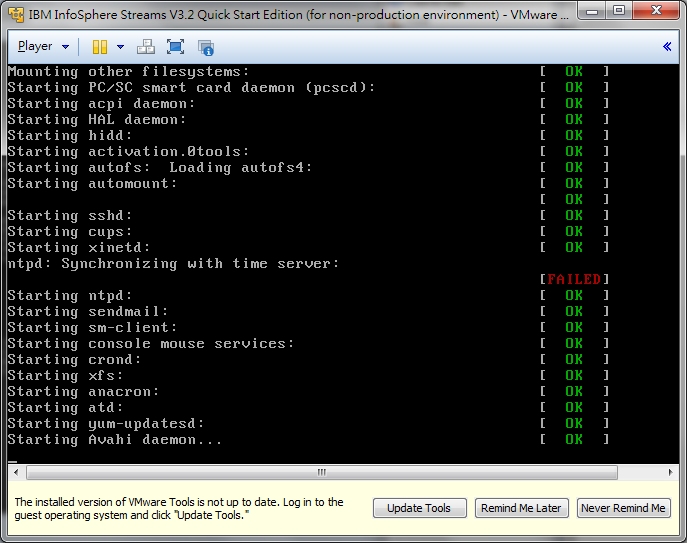Click the scrollbar right arrow
The width and height of the screenshot is (687, 543).
(670, 472)
